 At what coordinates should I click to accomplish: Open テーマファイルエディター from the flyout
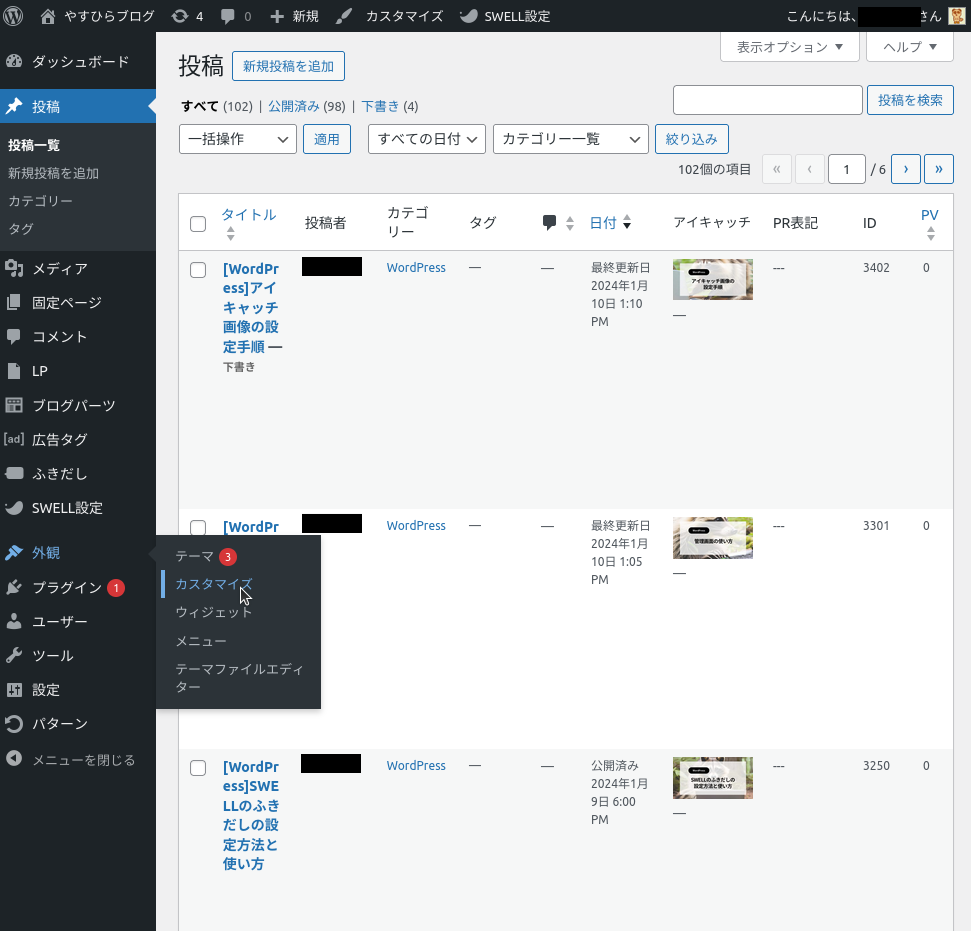[240, 678]
